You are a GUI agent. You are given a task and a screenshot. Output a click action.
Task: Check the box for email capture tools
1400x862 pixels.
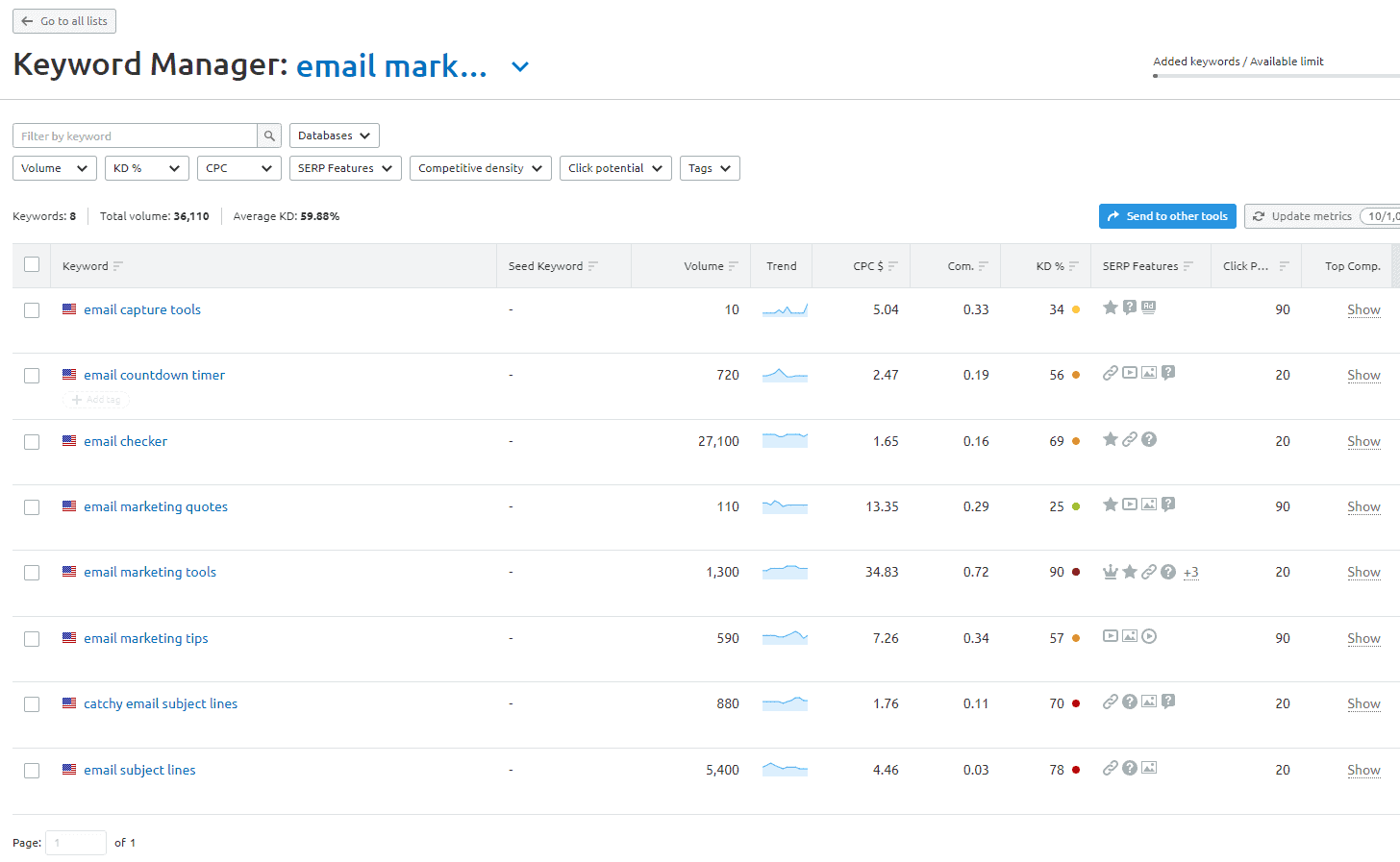click(x=32, y=310)
